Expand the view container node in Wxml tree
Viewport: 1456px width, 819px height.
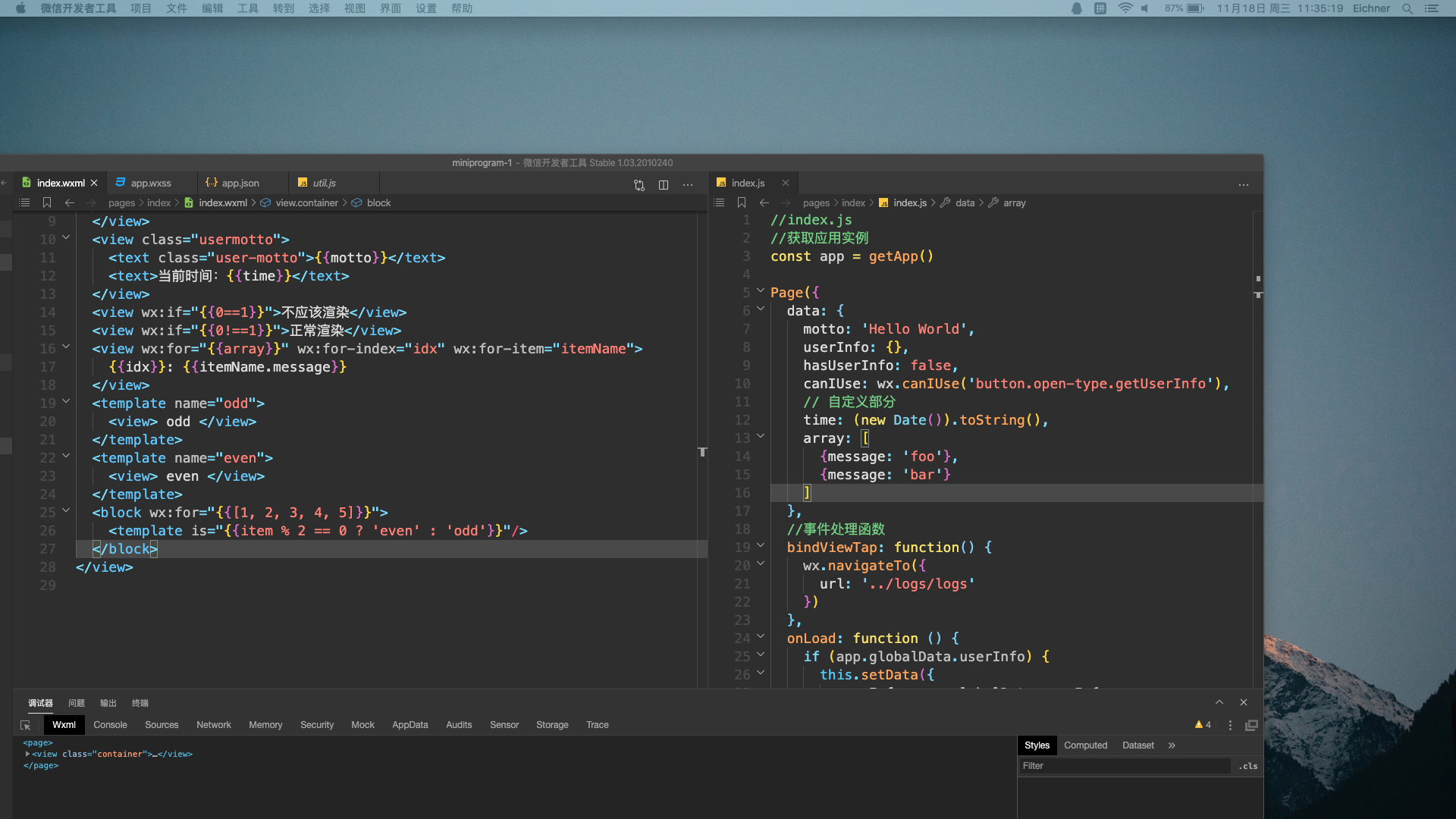click(x=27, y=754)
